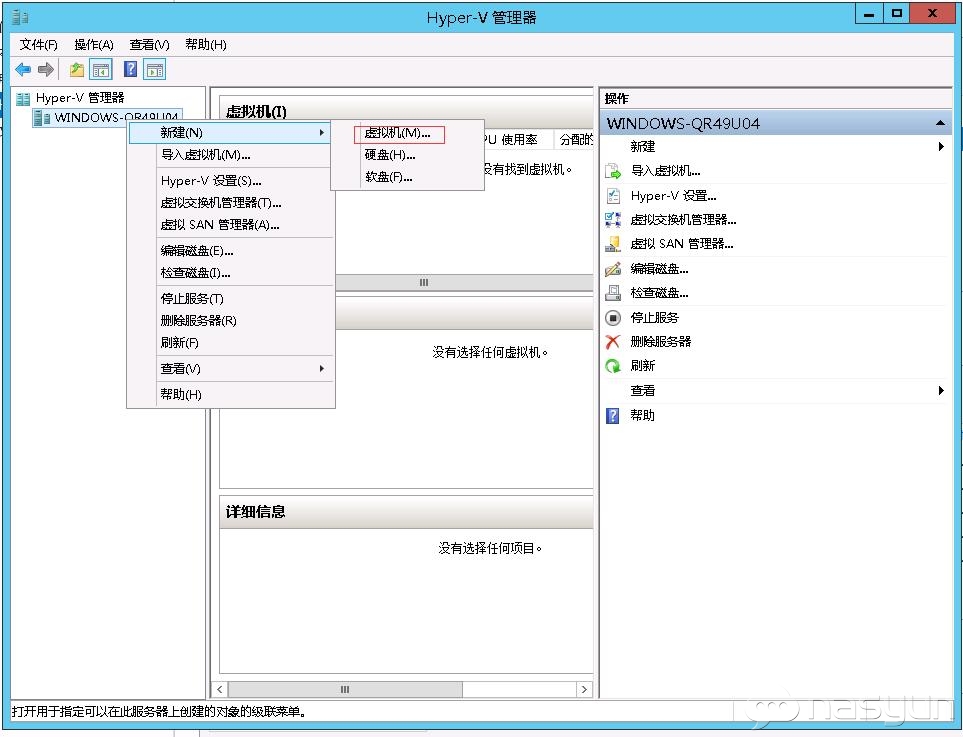Click the 编辑磁盘 pencil icon in actions pane

(x=613, y=268)
